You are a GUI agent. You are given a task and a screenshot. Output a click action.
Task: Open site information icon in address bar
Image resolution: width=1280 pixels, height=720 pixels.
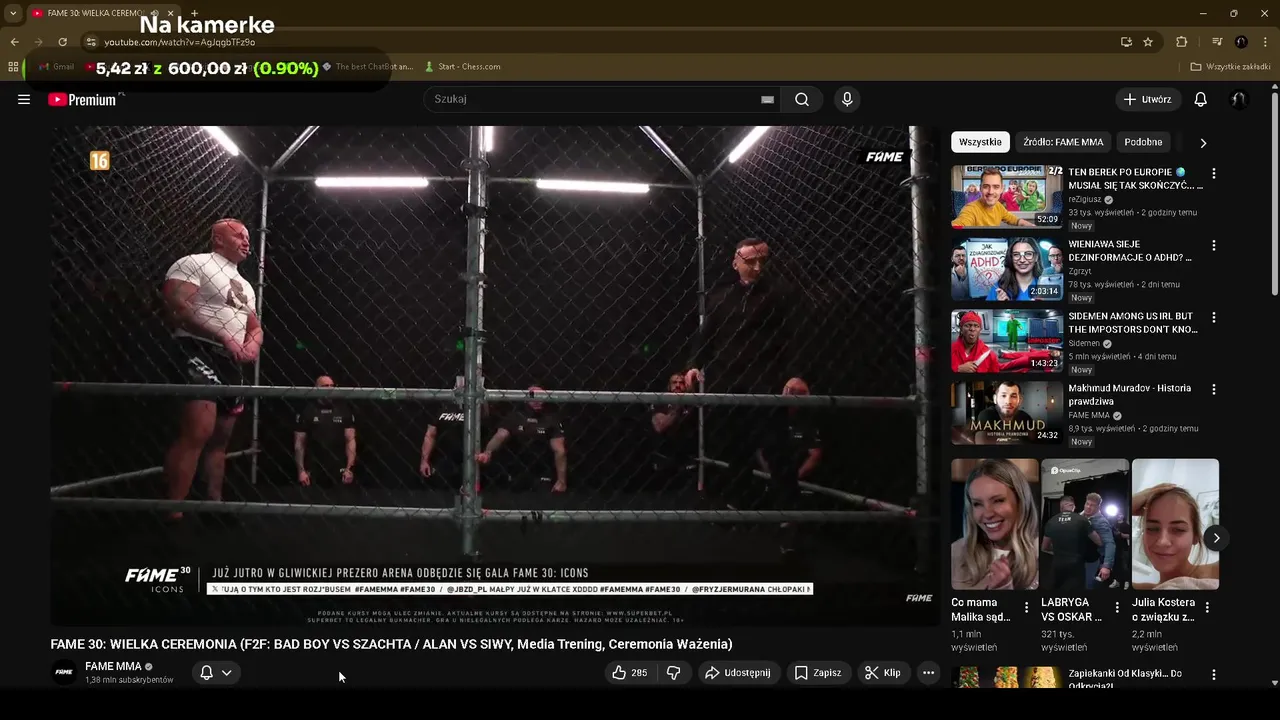point(91,42)
